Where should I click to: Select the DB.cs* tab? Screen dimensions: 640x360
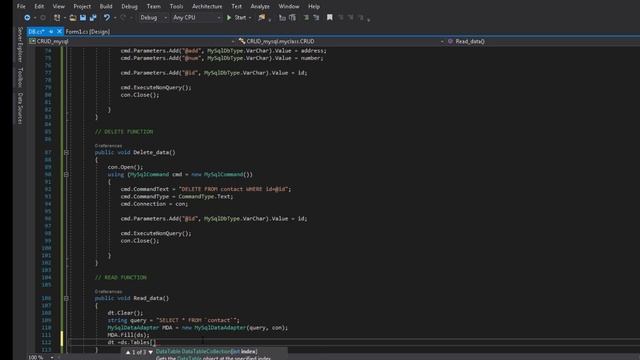click(36, 31)
